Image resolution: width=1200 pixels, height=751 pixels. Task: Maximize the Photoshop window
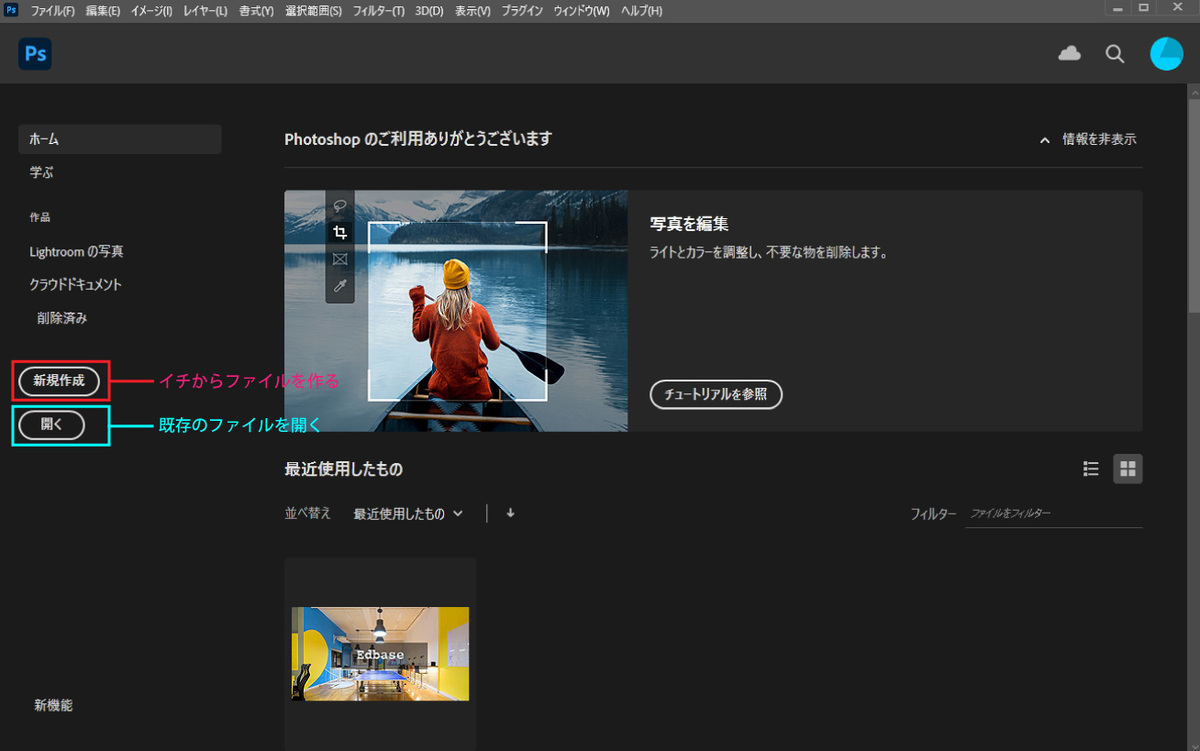[1144, 9]
